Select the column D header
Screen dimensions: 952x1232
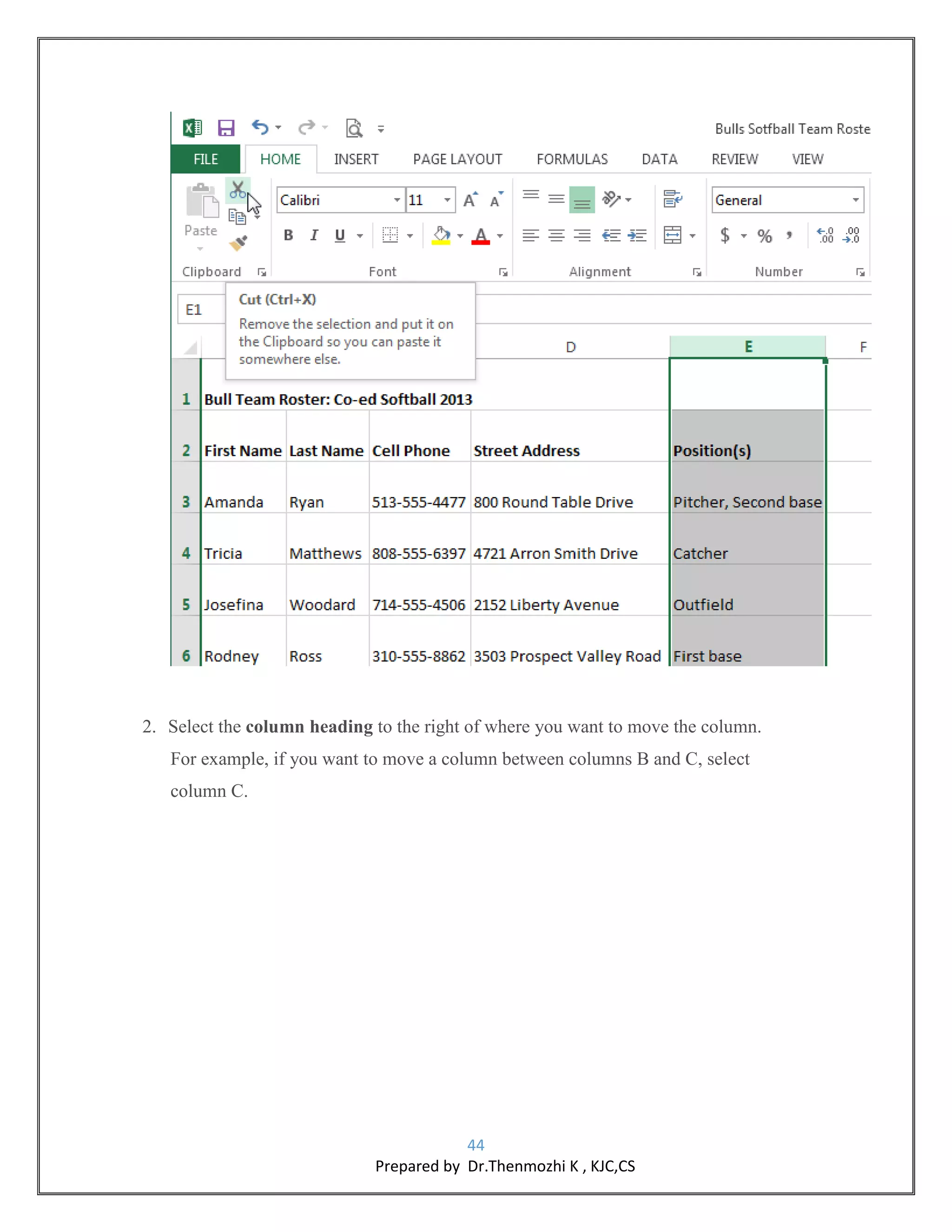(570, 347)
